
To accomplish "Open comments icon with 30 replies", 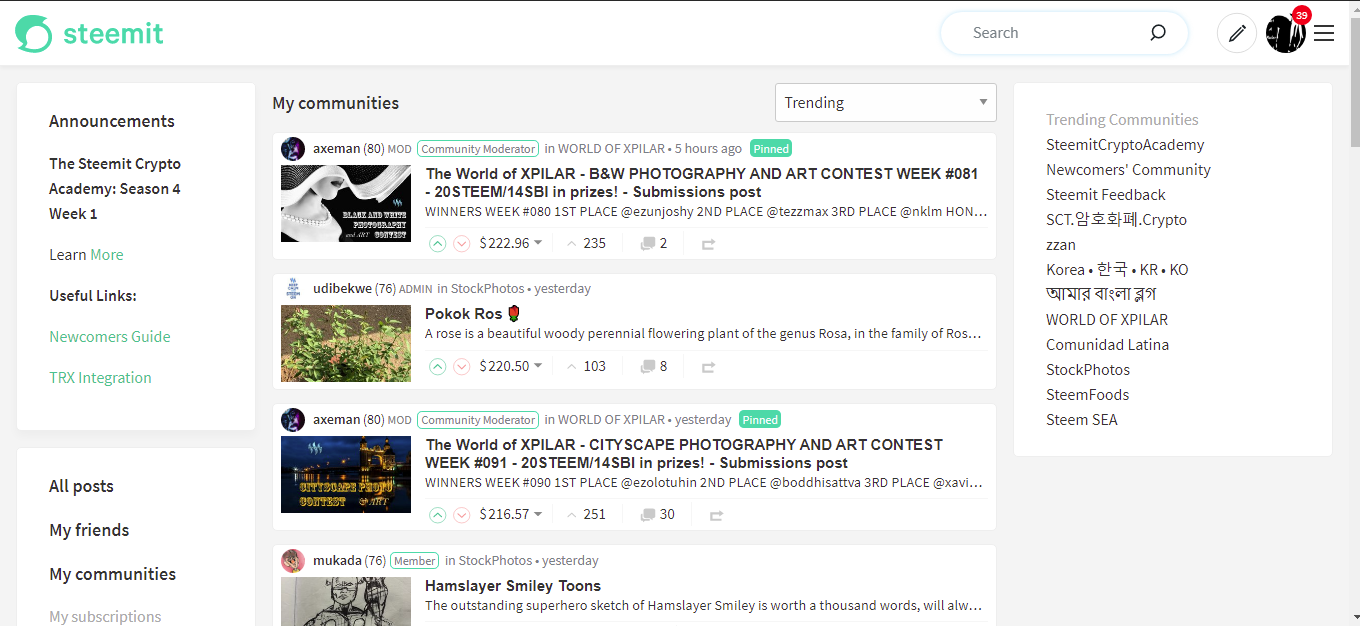I will click(x=657, y=514).
